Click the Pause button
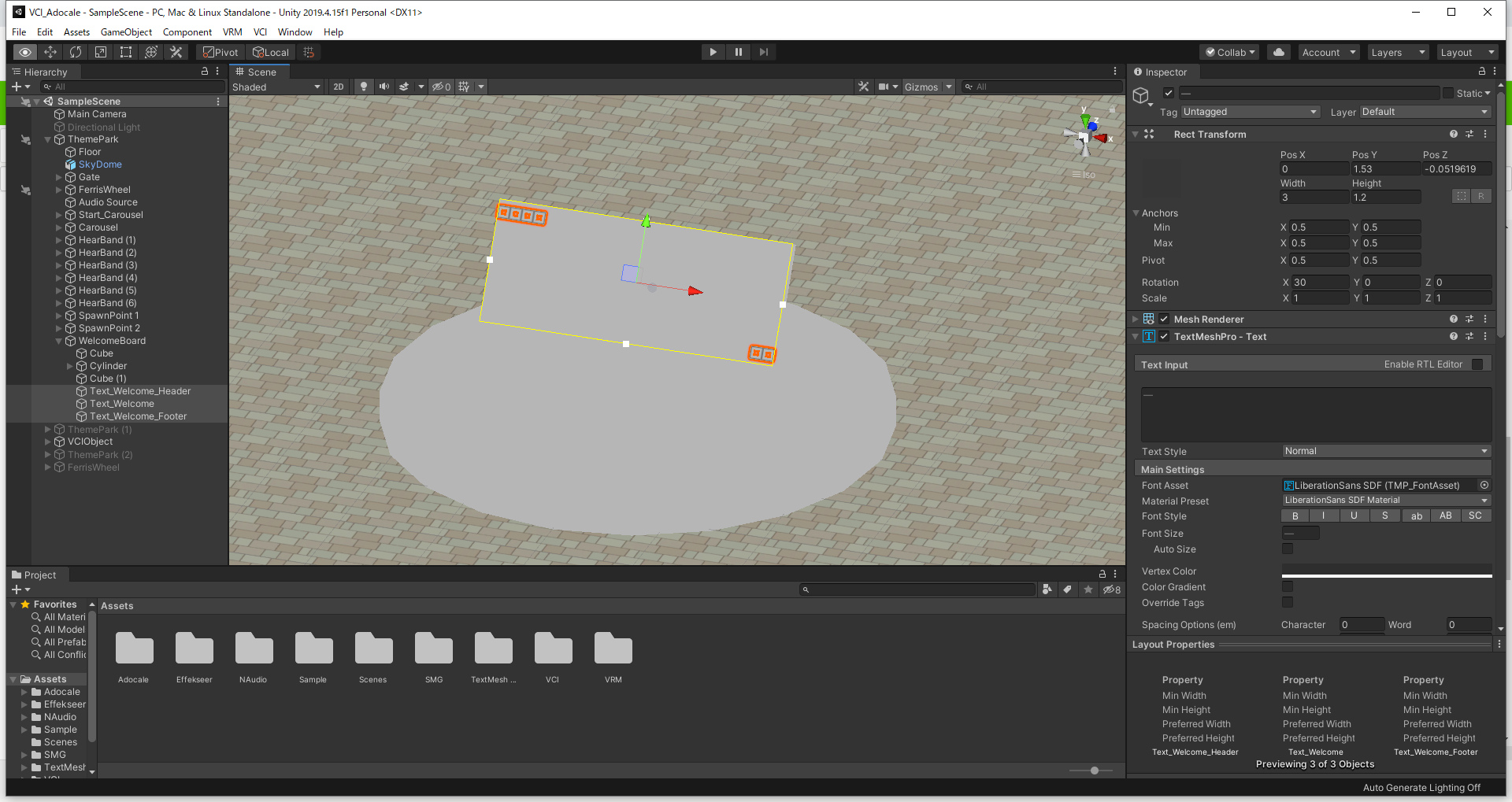The height and width of the screenshot is (802, 1512). pos(738,52)
